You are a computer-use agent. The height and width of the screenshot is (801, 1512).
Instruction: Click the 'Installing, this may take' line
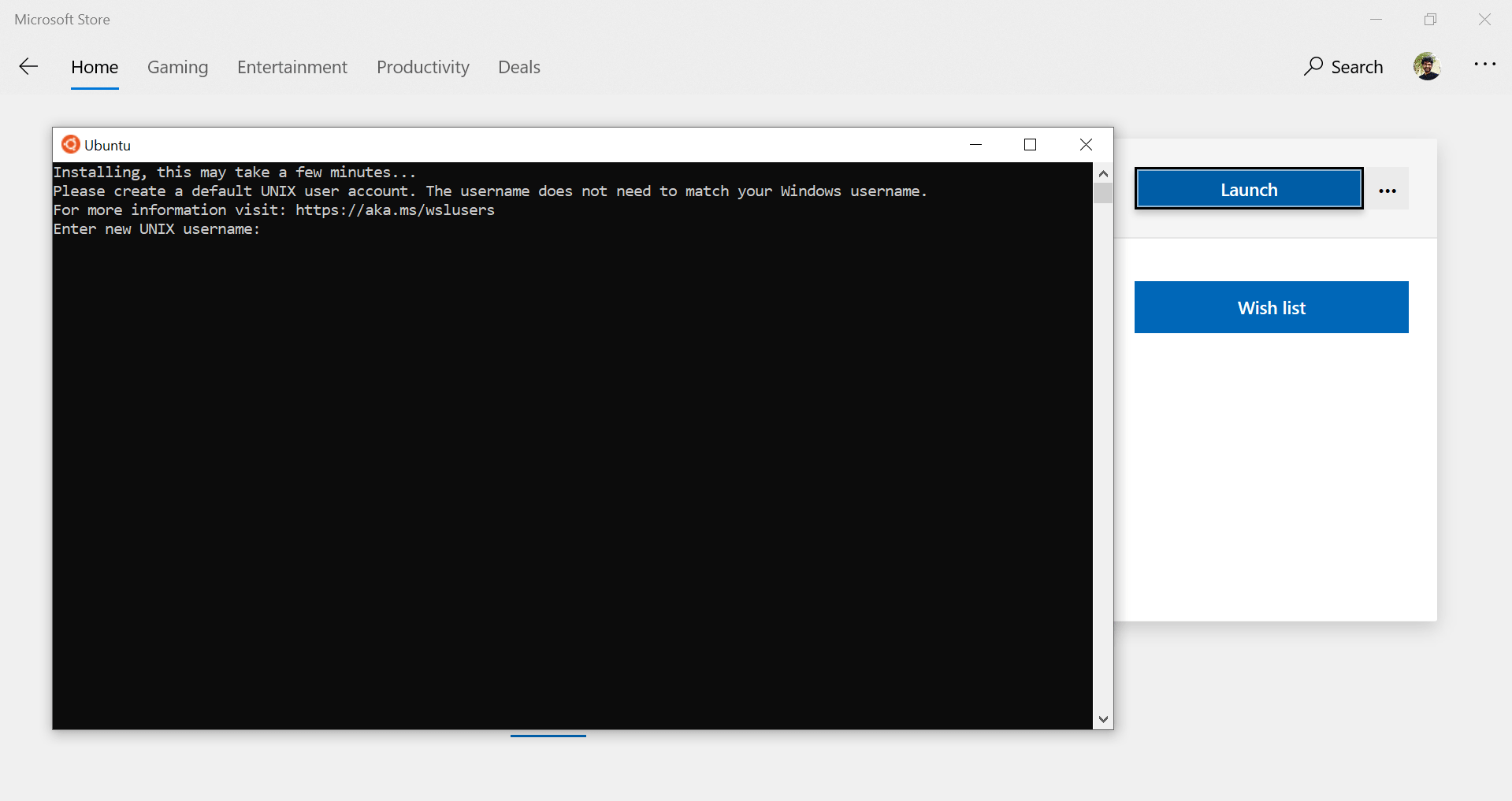(x=234, y=172)
